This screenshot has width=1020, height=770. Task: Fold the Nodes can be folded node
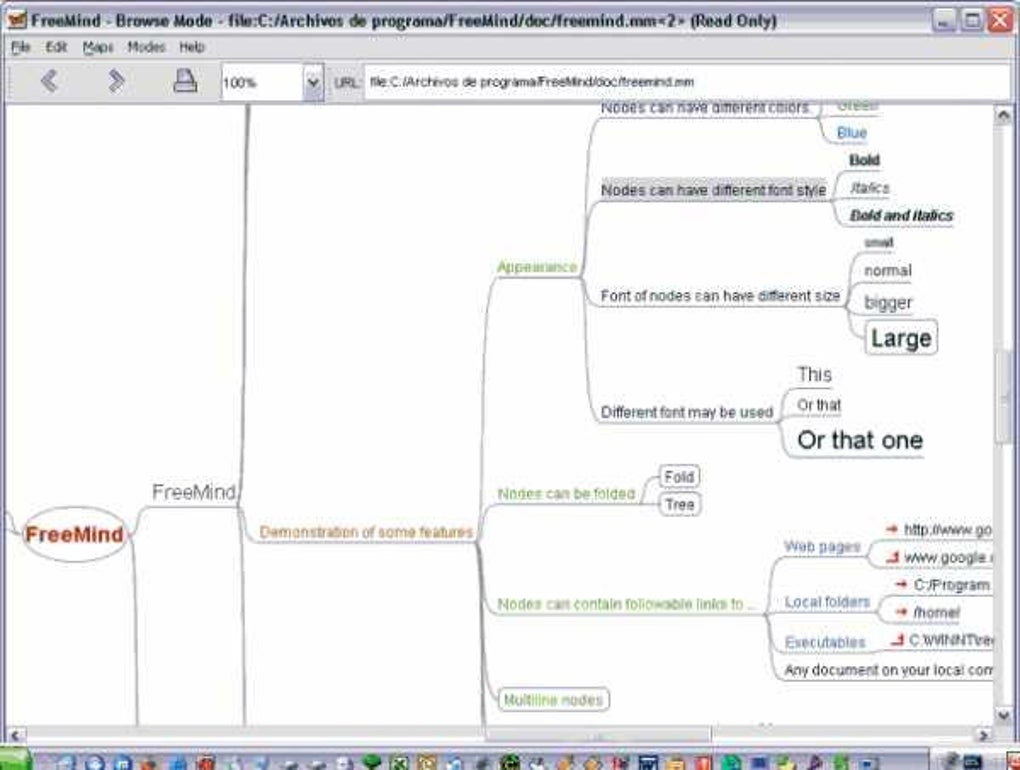coord(566,494)
